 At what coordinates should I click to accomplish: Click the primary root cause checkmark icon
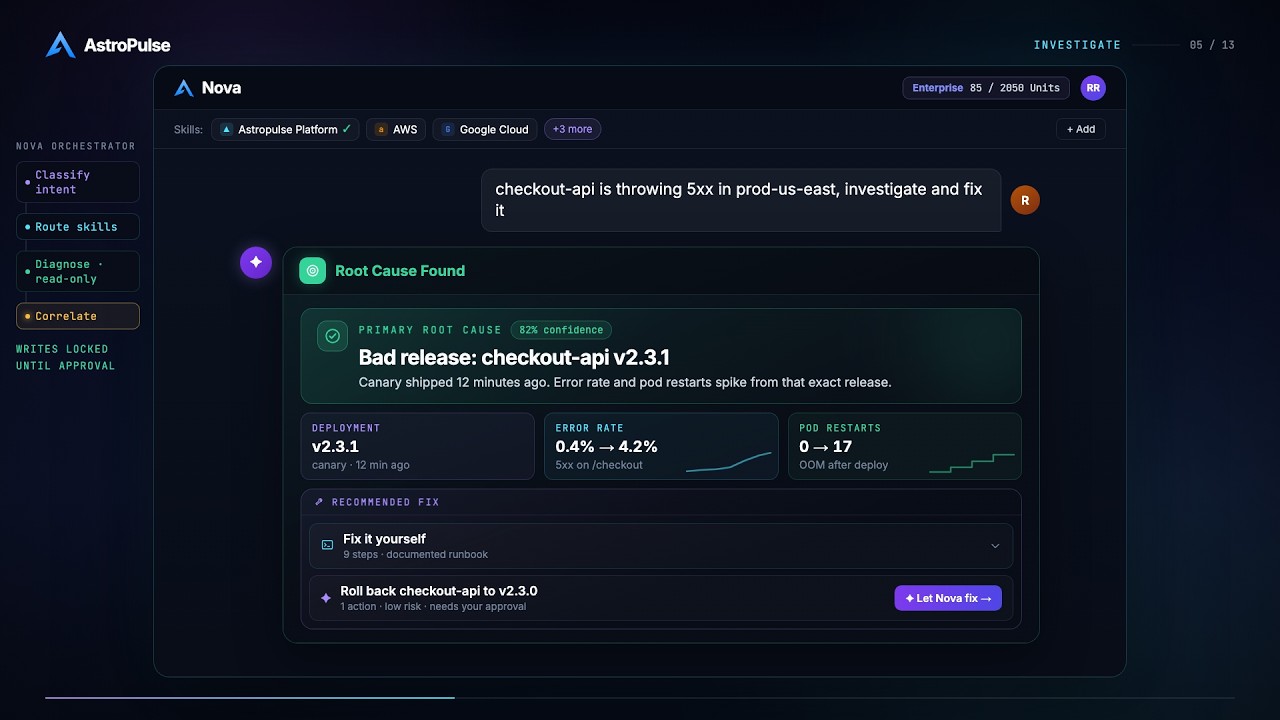pos(332,336)
